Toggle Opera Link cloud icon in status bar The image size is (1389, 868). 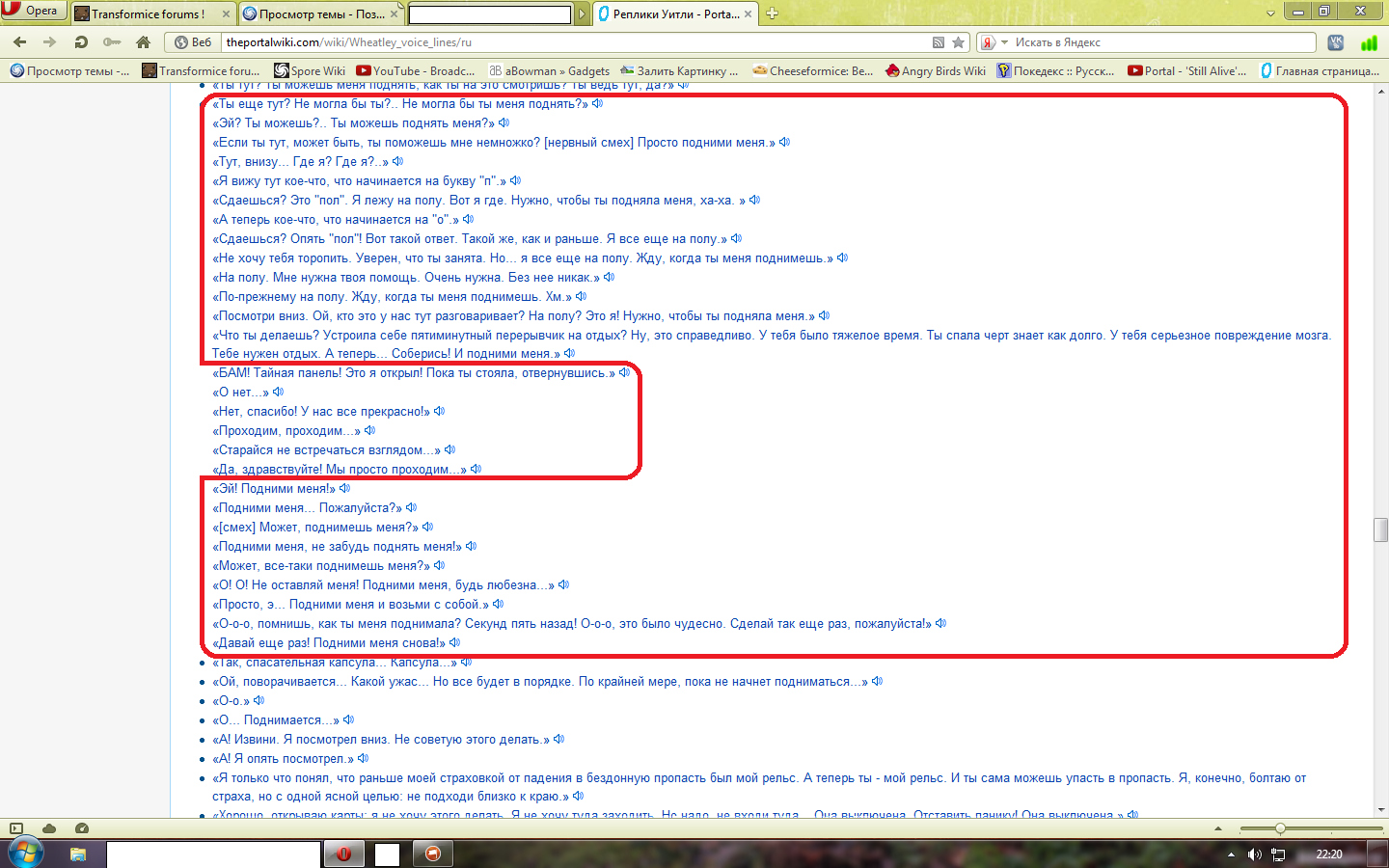(49, 828)
